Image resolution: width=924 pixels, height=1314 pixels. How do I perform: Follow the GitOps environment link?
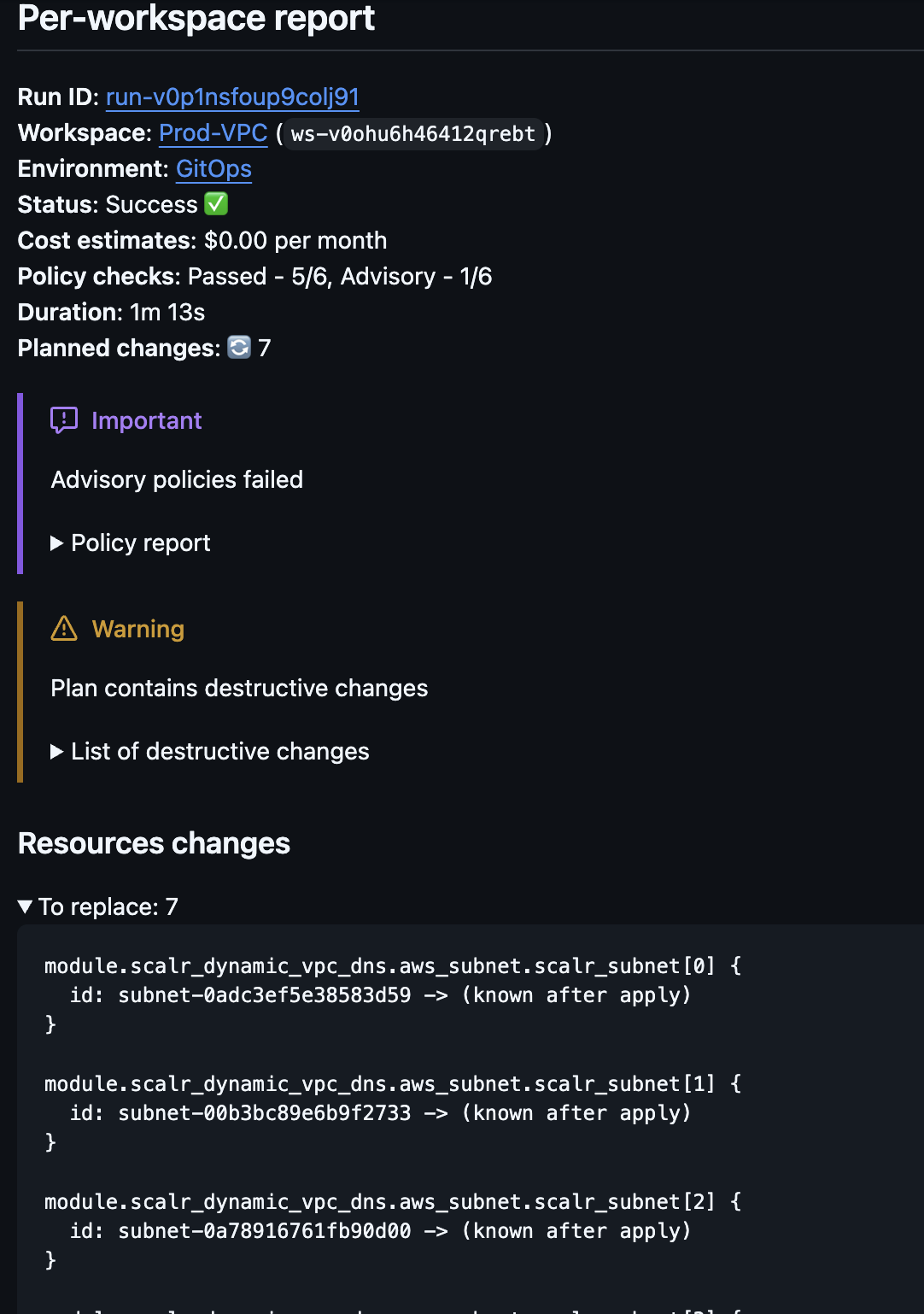pos(213,169)
